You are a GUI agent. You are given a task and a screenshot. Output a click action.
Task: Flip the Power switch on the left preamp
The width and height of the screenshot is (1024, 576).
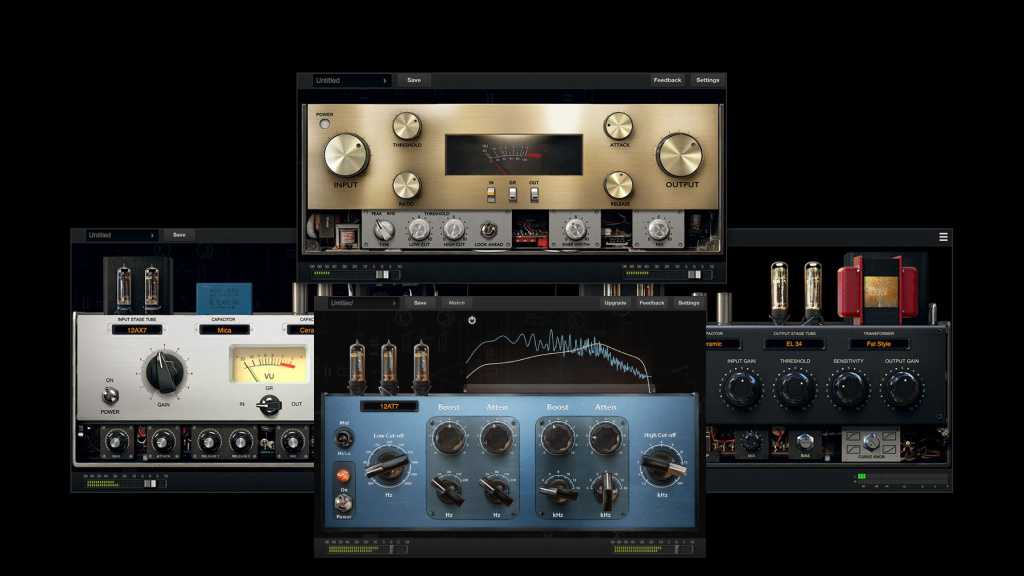(110, 397)
